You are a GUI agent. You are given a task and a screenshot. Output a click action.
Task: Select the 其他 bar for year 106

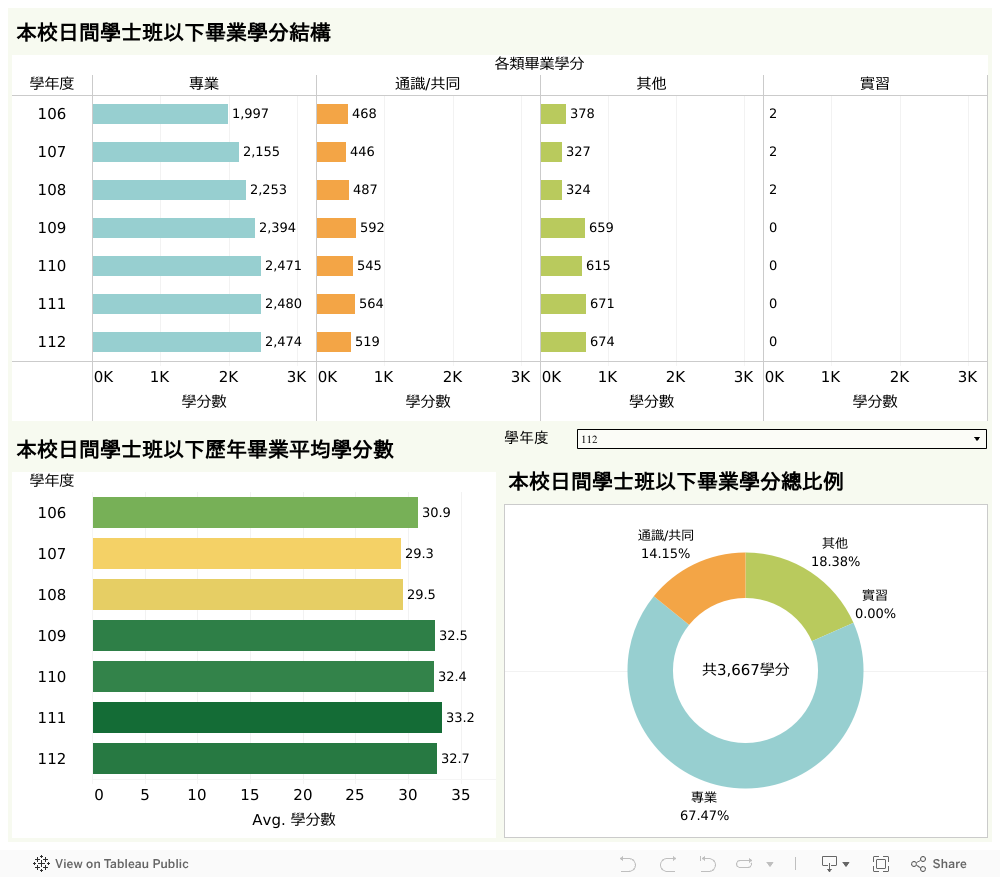[x=553, y=114]
